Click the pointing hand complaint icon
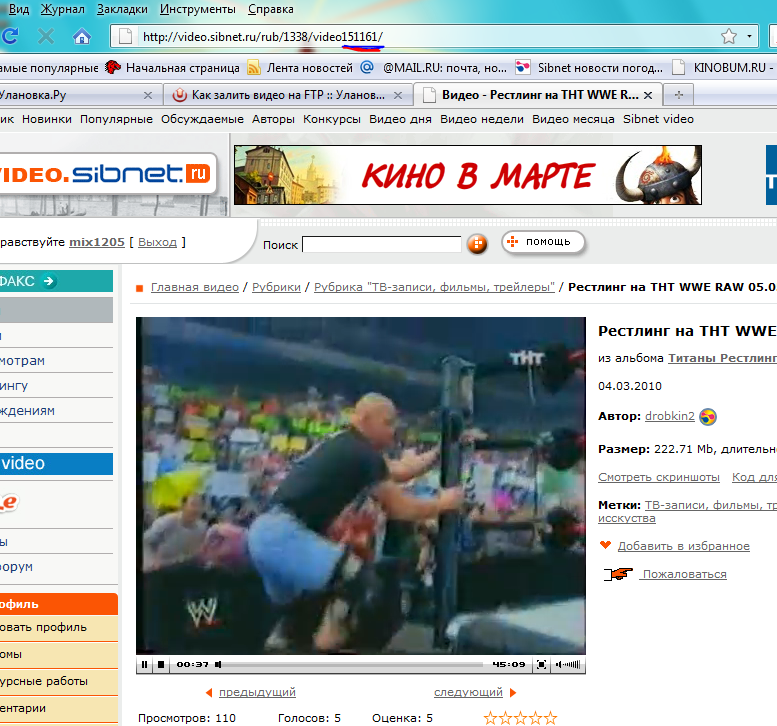 pyautogui.click(x=618, y=574)
